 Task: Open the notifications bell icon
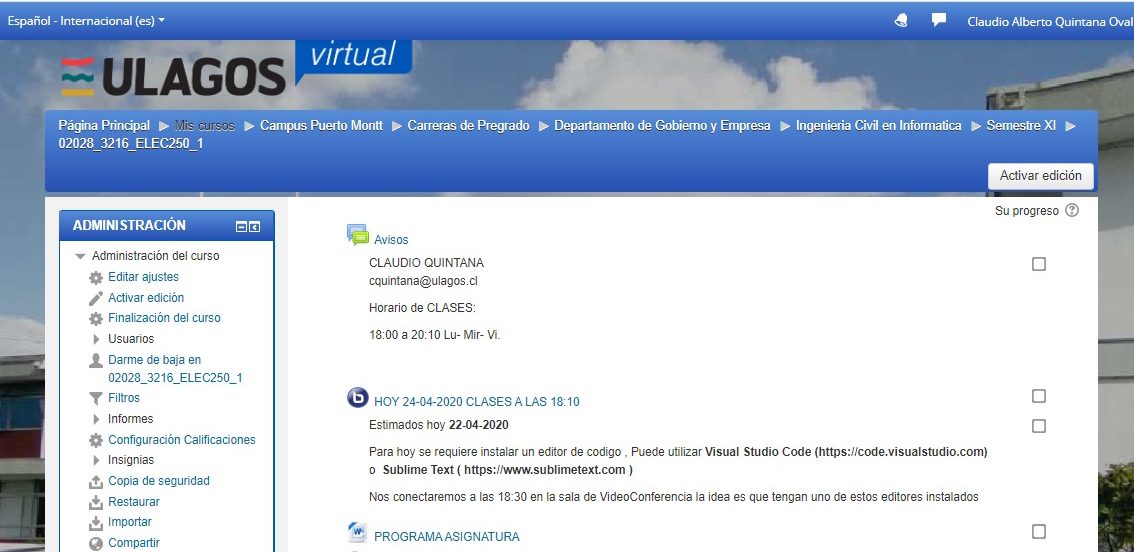coord(901,20)
